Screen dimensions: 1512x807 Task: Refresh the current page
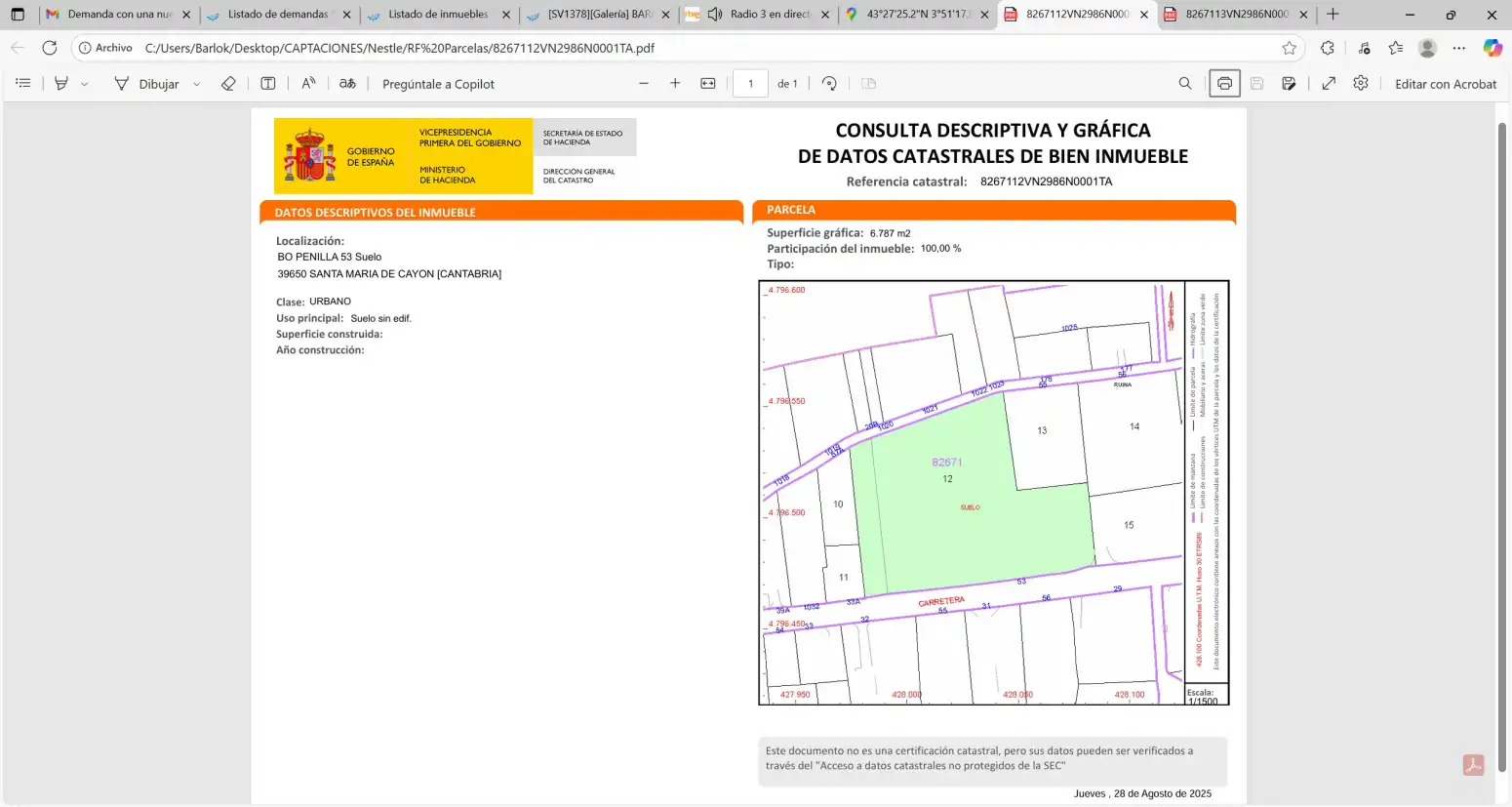coord(50,48)
